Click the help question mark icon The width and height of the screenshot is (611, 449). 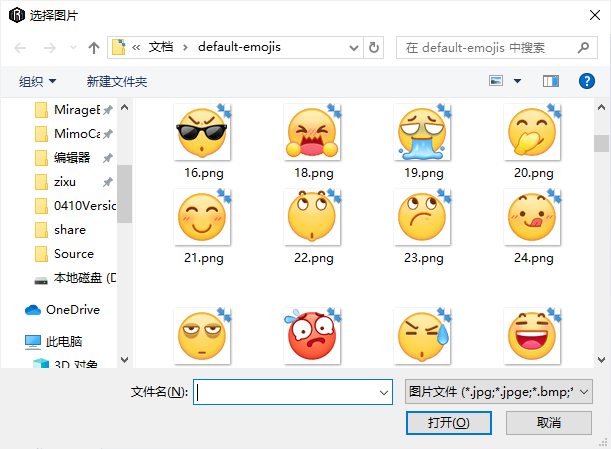(x=587, y=81)
